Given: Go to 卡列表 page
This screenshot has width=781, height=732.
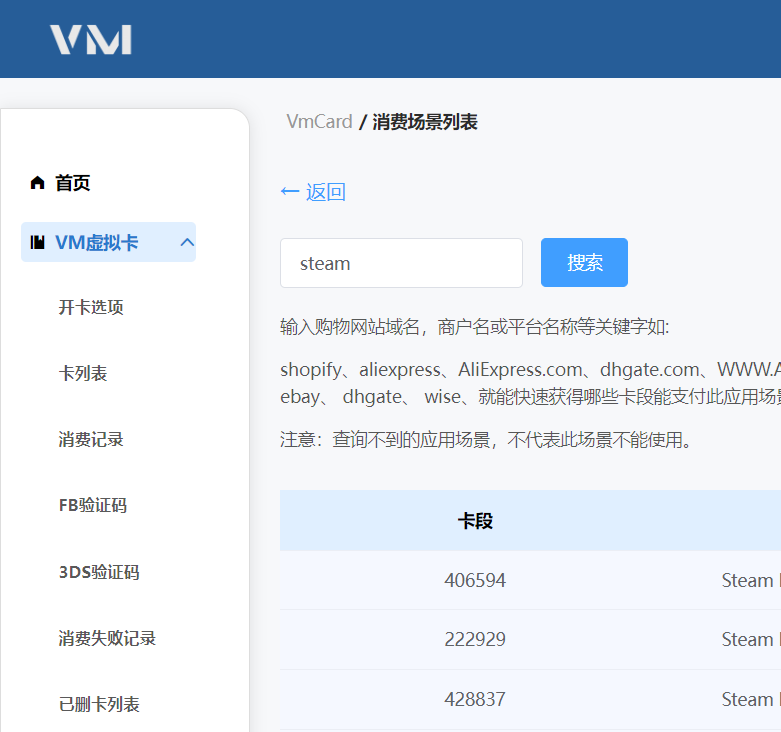Looking at the screenshot, I should (x=83, y=373).
